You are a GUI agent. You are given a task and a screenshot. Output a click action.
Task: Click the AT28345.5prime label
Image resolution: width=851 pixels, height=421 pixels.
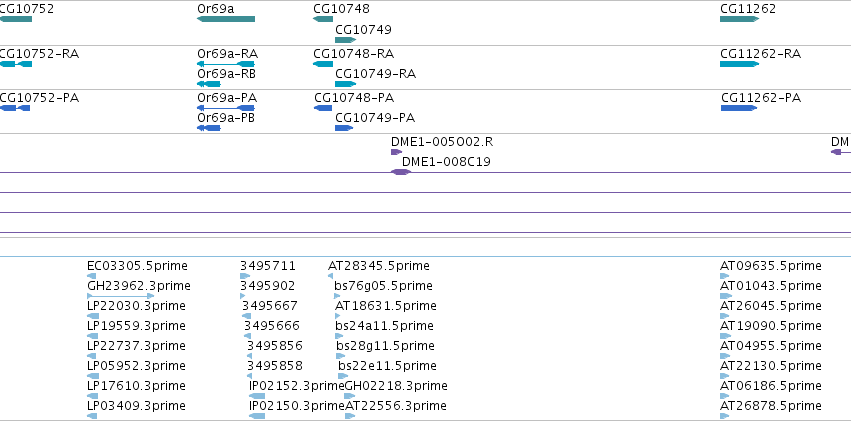coord(379,266)
